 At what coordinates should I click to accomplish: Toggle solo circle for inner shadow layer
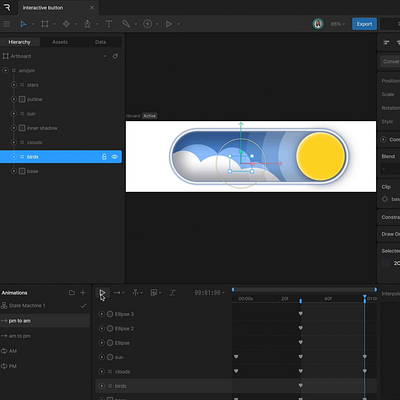coord(14,128)
